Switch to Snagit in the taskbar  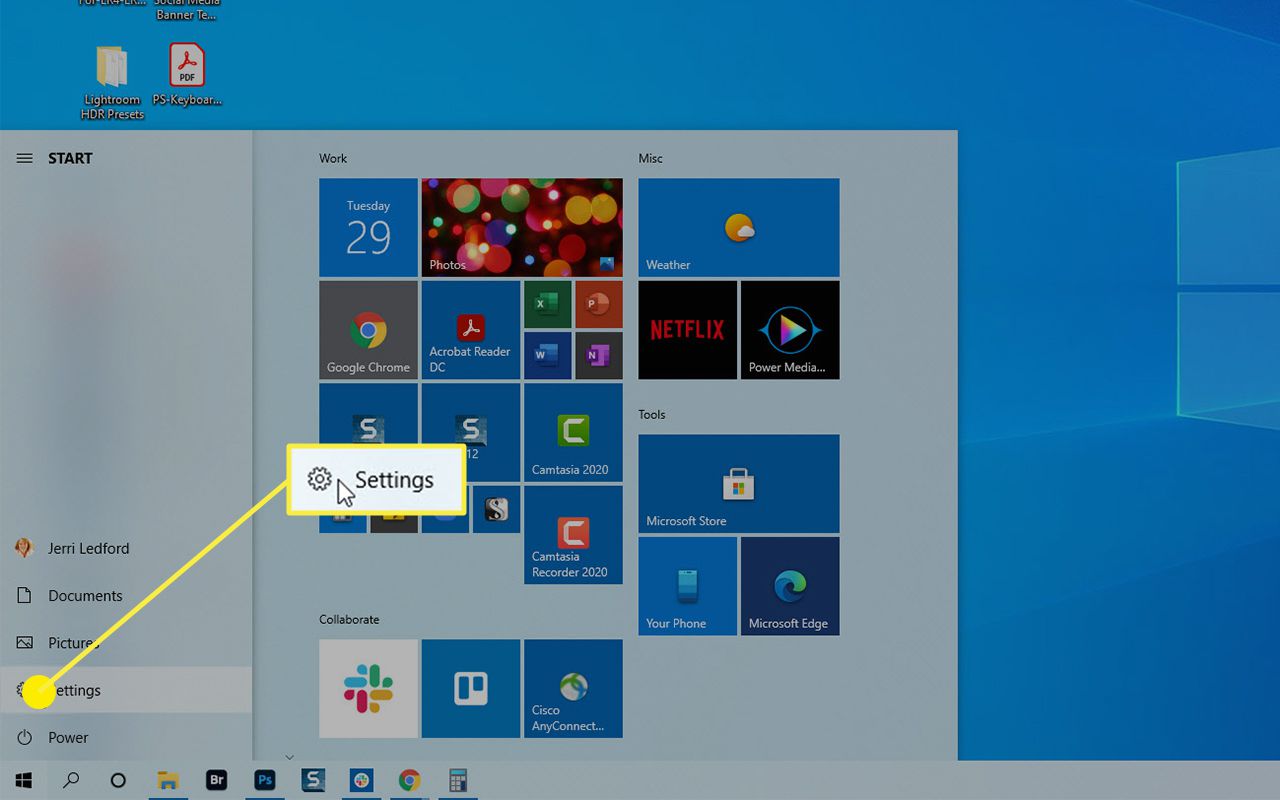(313, 780)
